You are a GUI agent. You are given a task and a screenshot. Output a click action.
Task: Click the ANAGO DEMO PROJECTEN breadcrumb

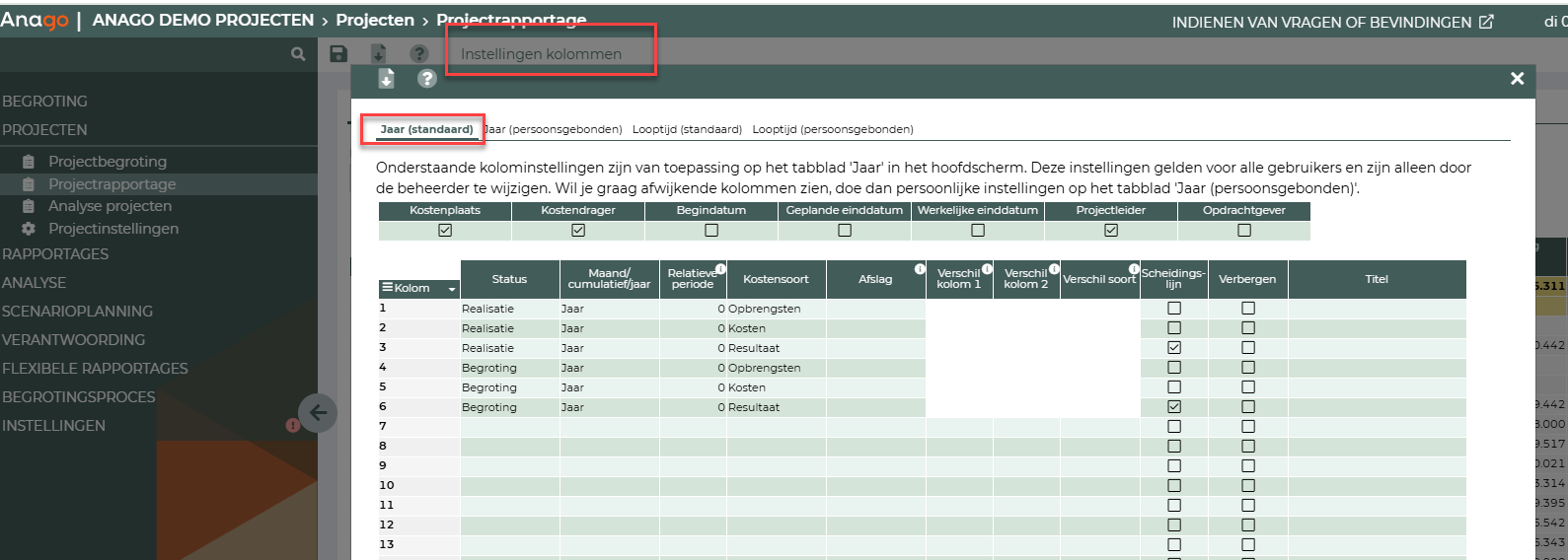[x=203, y=20]
